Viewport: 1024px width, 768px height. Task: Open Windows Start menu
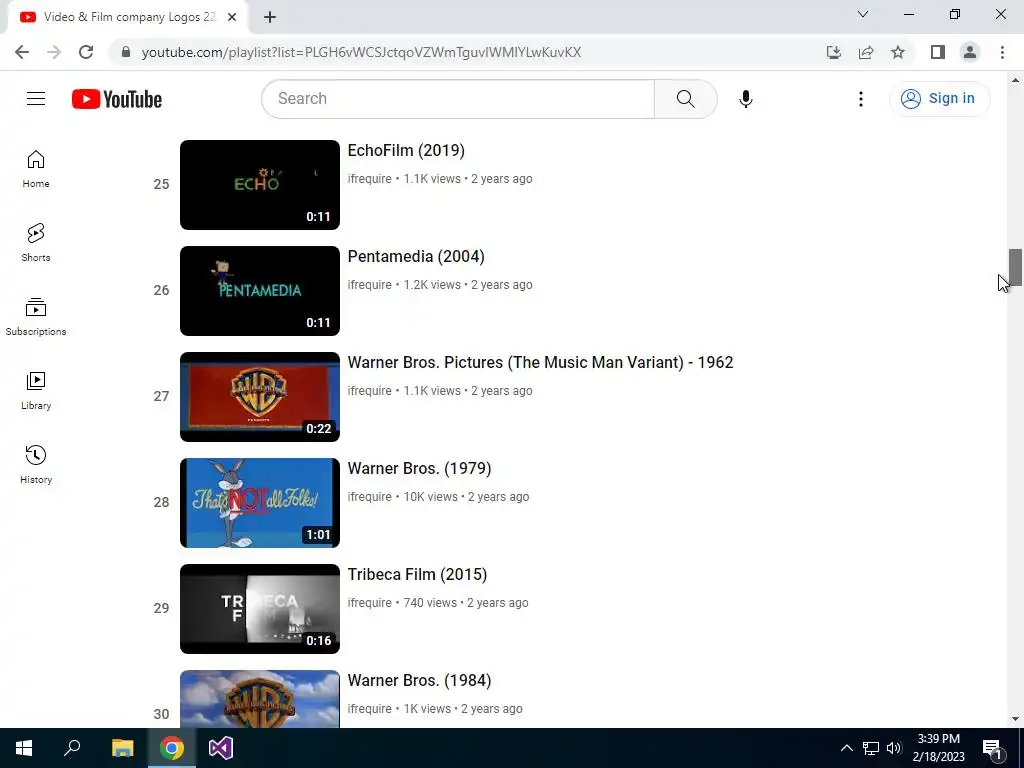24,748
